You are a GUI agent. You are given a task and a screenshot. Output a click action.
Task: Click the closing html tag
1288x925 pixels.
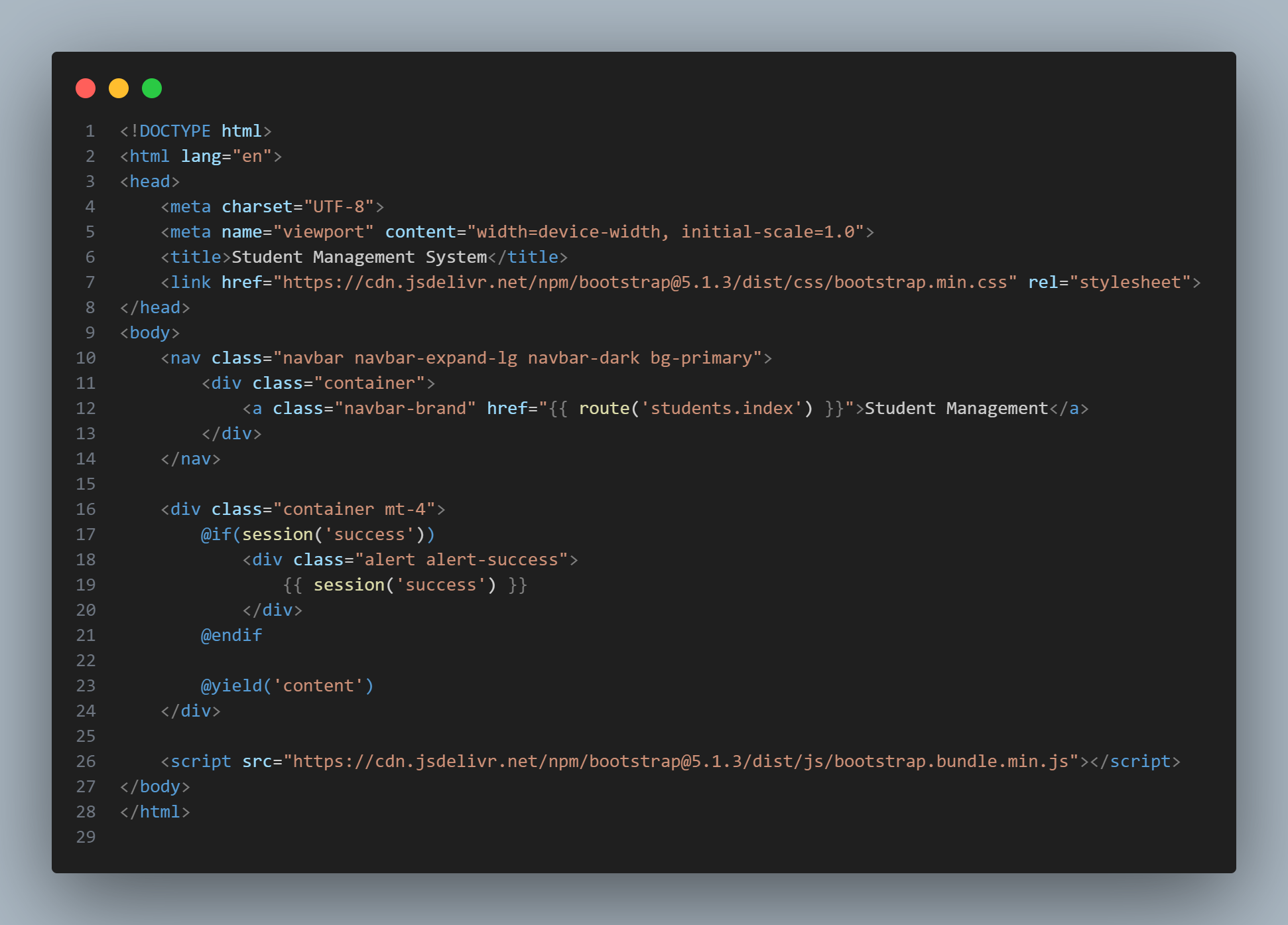click(155, 812)
